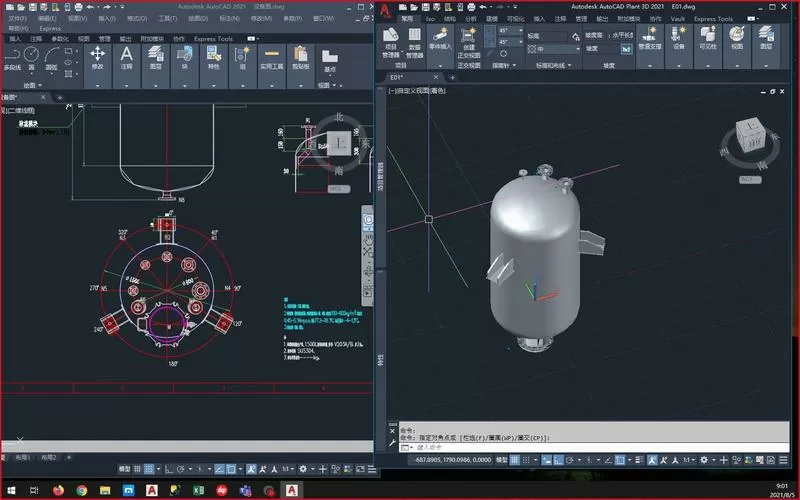Select the Polyline (多段线) tool in AutoCAD
The image size is (800, 500).
[x=12, y=59]
